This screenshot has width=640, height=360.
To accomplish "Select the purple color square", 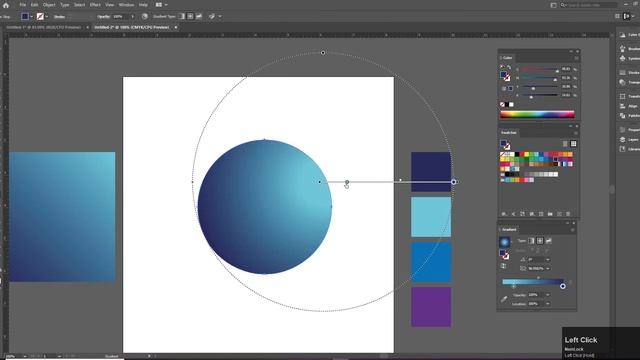I will (431, 307).
